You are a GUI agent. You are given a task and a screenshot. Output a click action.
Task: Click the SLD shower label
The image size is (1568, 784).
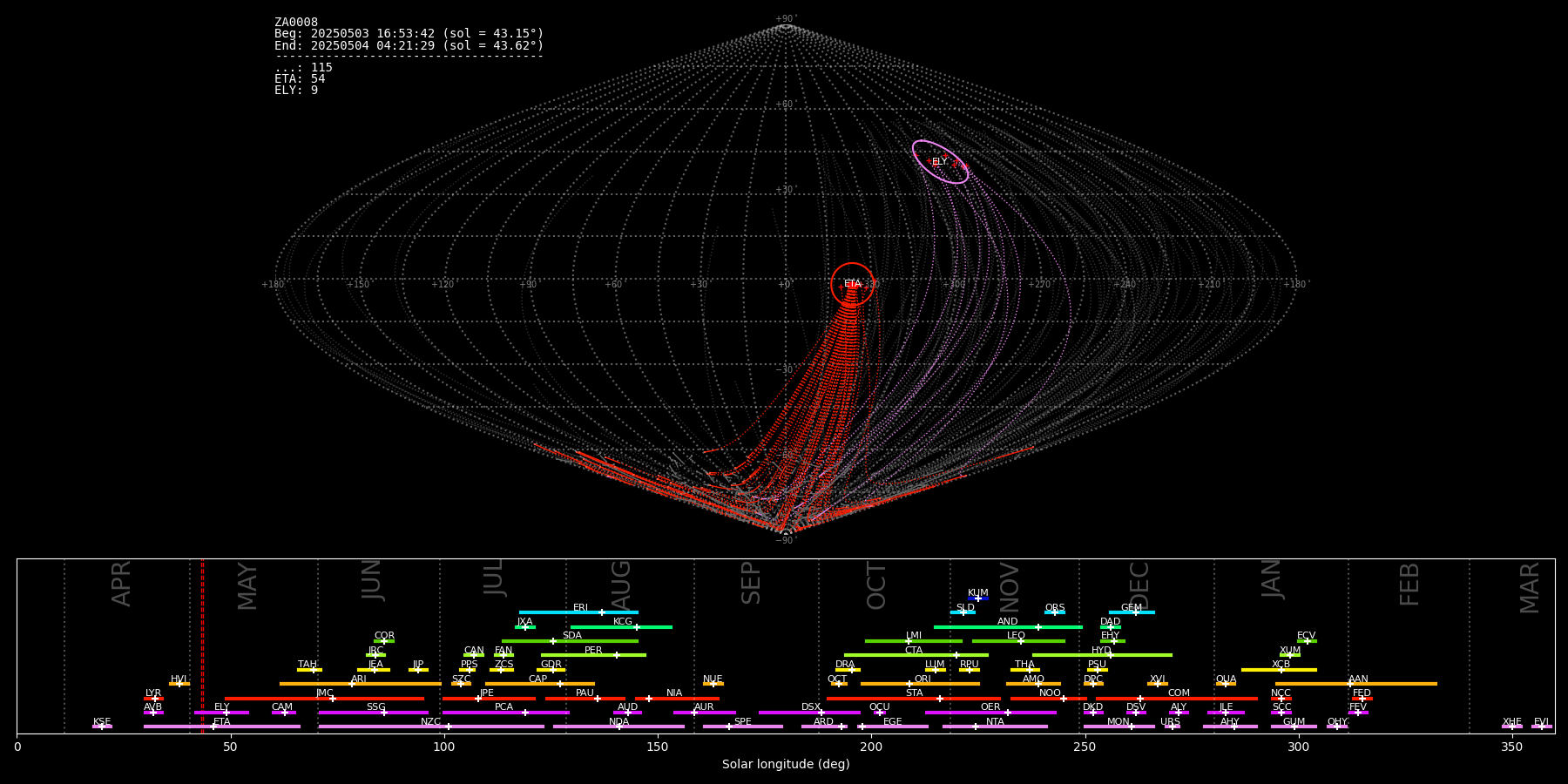[965, 608]
